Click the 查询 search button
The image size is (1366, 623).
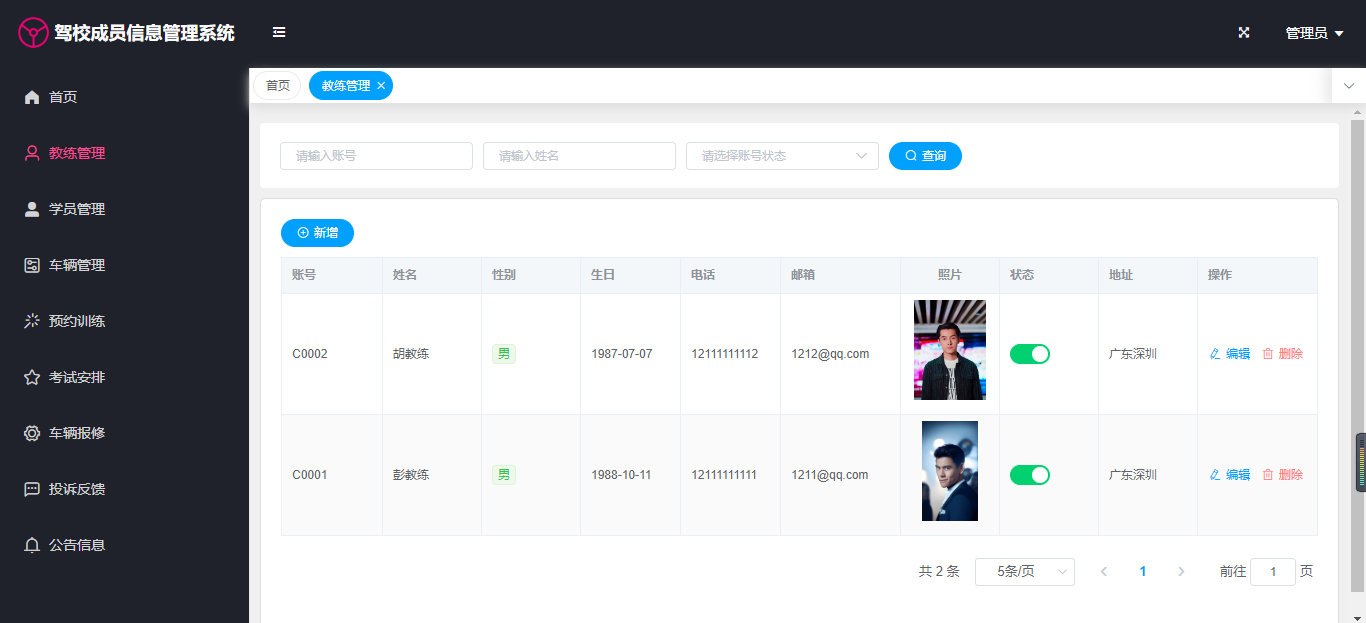[x=925, y=156]
